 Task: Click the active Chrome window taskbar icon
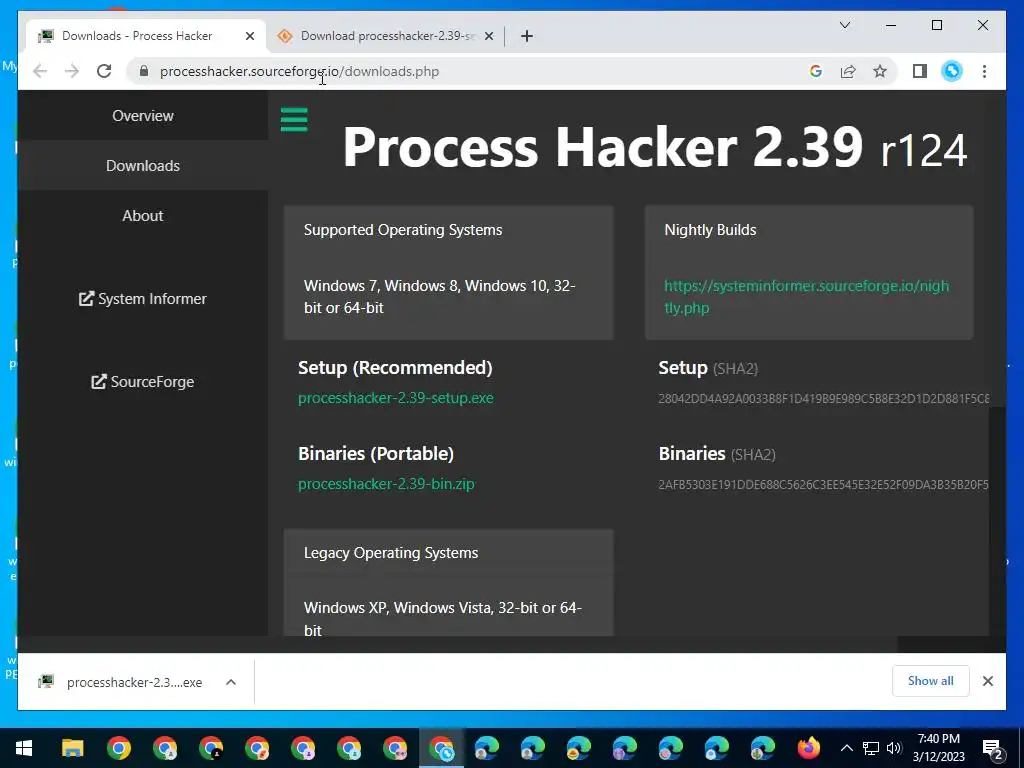tap(441, 748)
